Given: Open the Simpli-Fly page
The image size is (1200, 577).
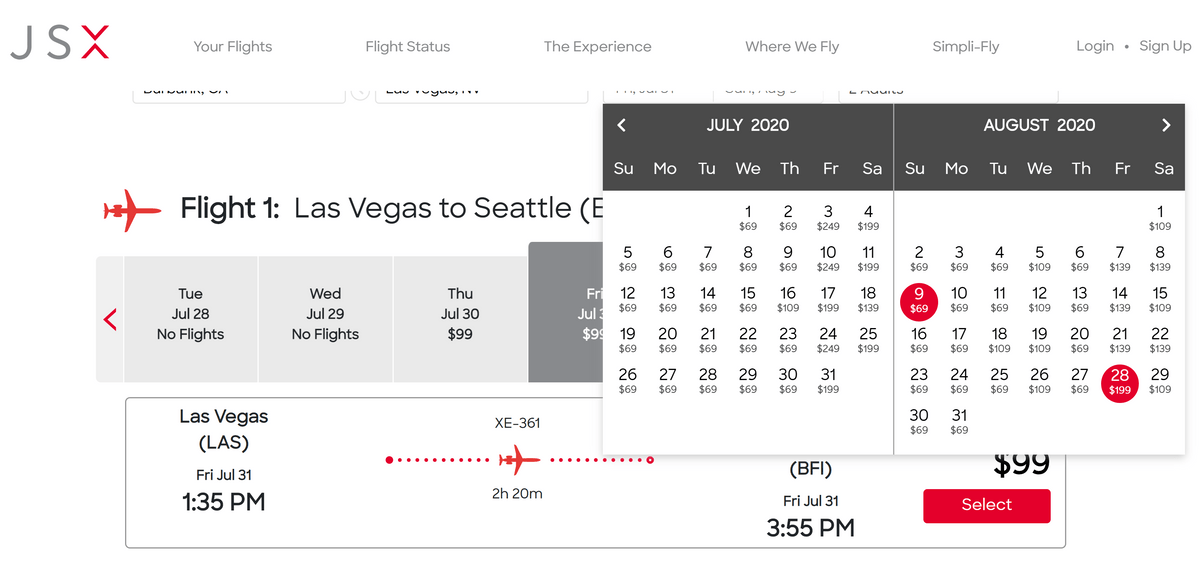Looking at the screenshot, I should [966, 46].
